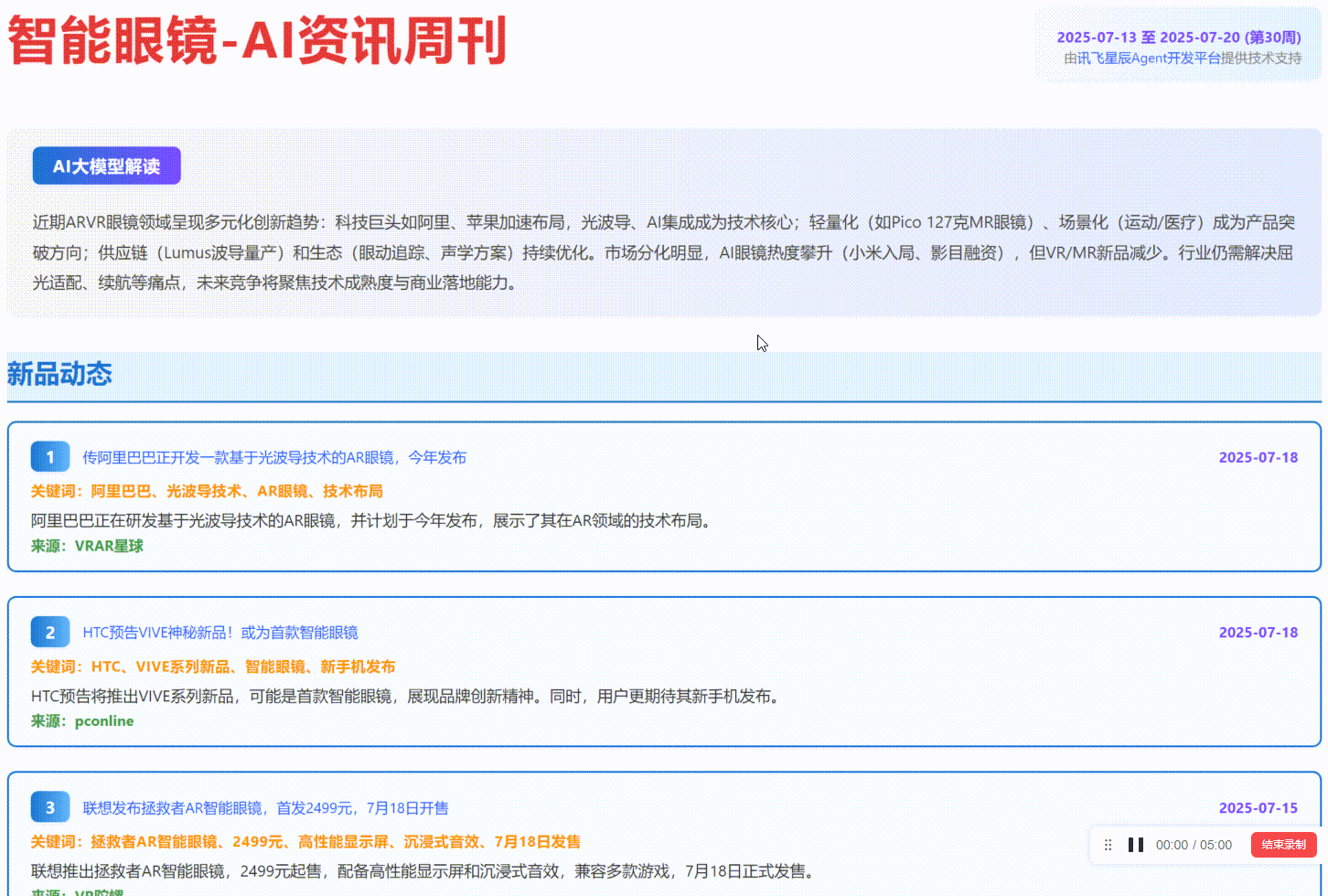
Task: Click the red 结束录制 button
Action: coord(1283,845)
